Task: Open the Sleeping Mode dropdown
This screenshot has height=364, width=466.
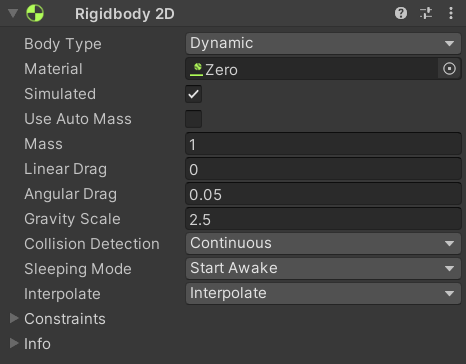Action: 323,268
